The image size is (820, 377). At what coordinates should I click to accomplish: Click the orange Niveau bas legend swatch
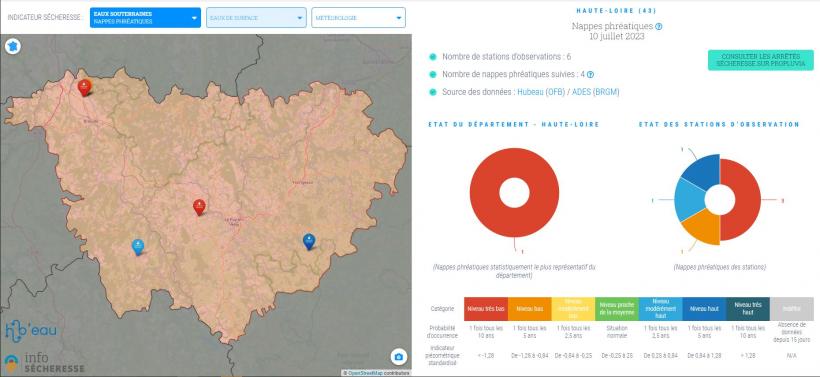click(x=530, y=309)
